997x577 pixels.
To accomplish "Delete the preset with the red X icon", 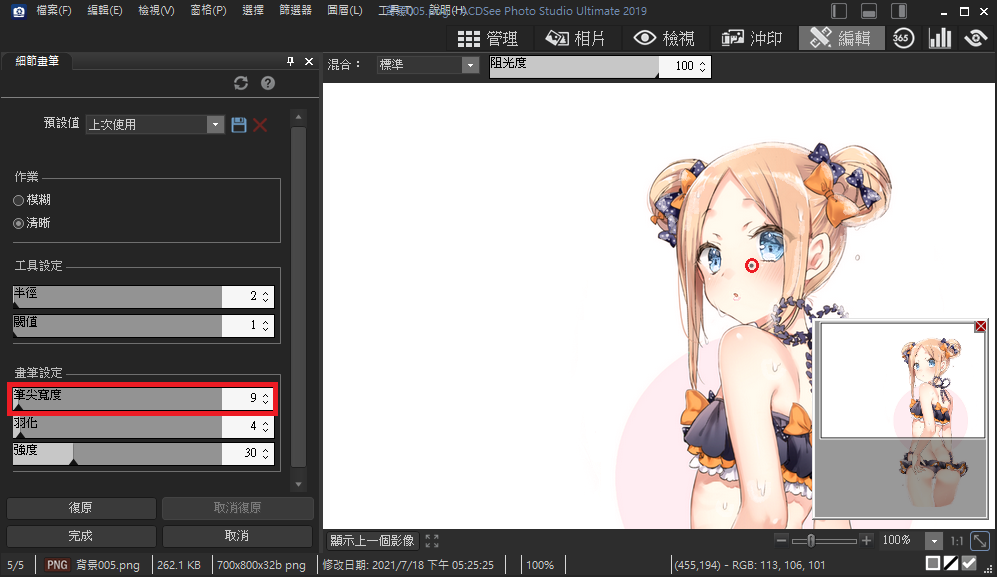I will tap(259, 125).
